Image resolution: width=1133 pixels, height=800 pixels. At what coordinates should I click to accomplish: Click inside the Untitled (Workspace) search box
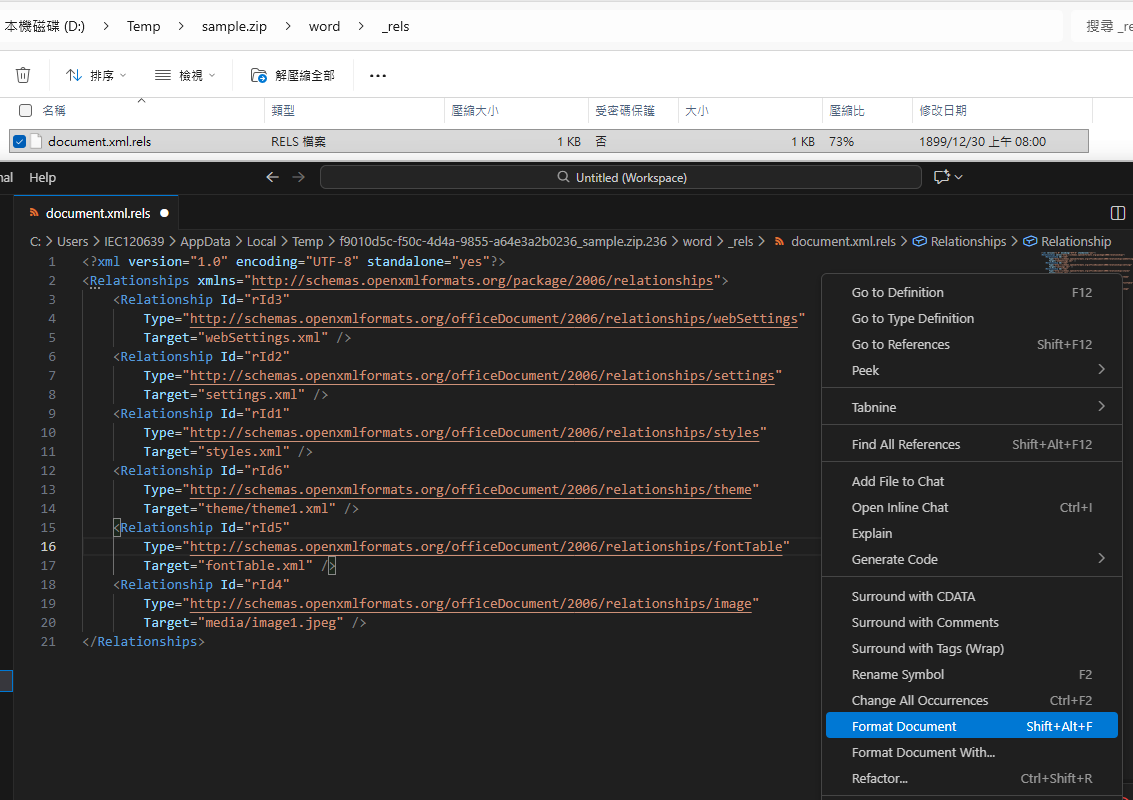[620, 176]
